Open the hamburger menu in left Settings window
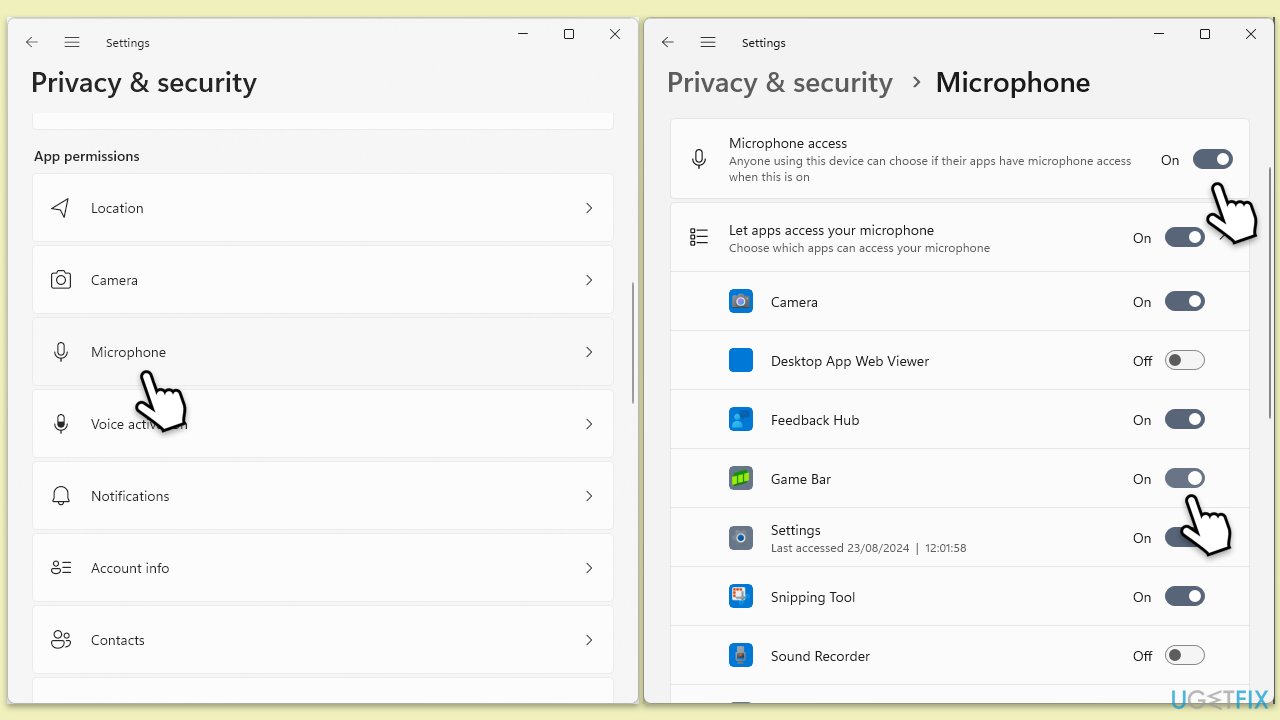Screen dimensions: 1280x720 (x=72, y=42)
